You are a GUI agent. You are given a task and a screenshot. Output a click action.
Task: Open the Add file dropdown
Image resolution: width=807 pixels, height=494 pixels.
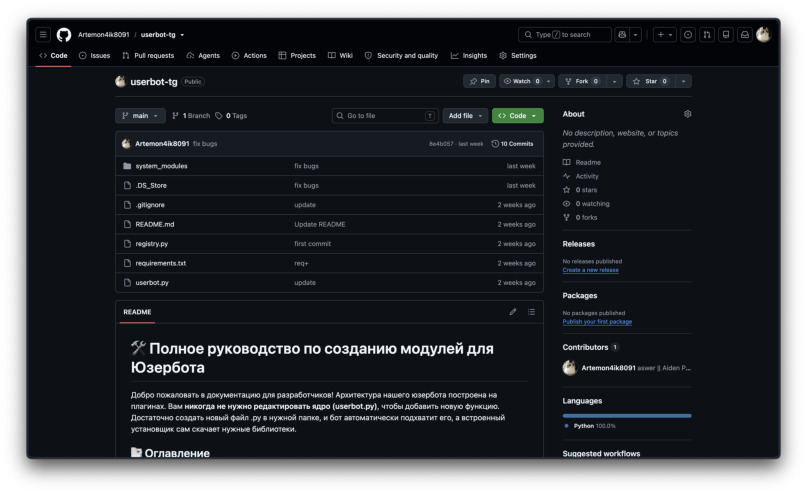click(x=465, y=116)
